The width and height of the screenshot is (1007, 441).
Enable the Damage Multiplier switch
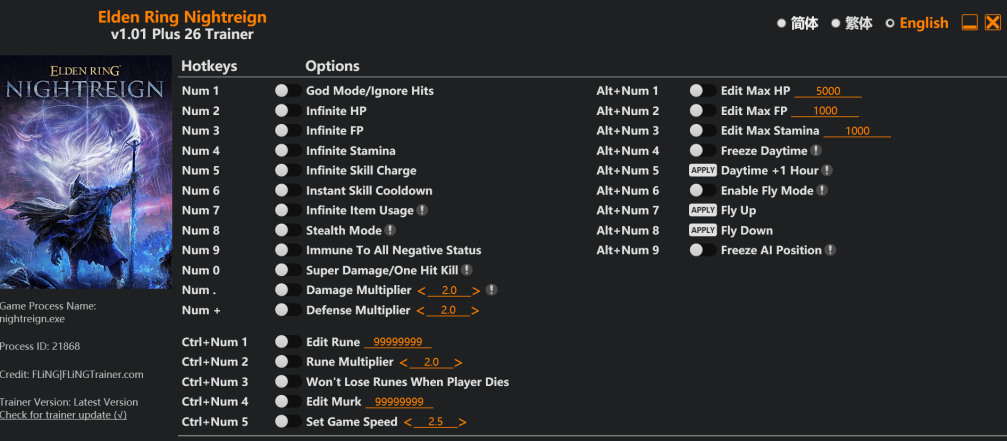click(x=288, y=290)
